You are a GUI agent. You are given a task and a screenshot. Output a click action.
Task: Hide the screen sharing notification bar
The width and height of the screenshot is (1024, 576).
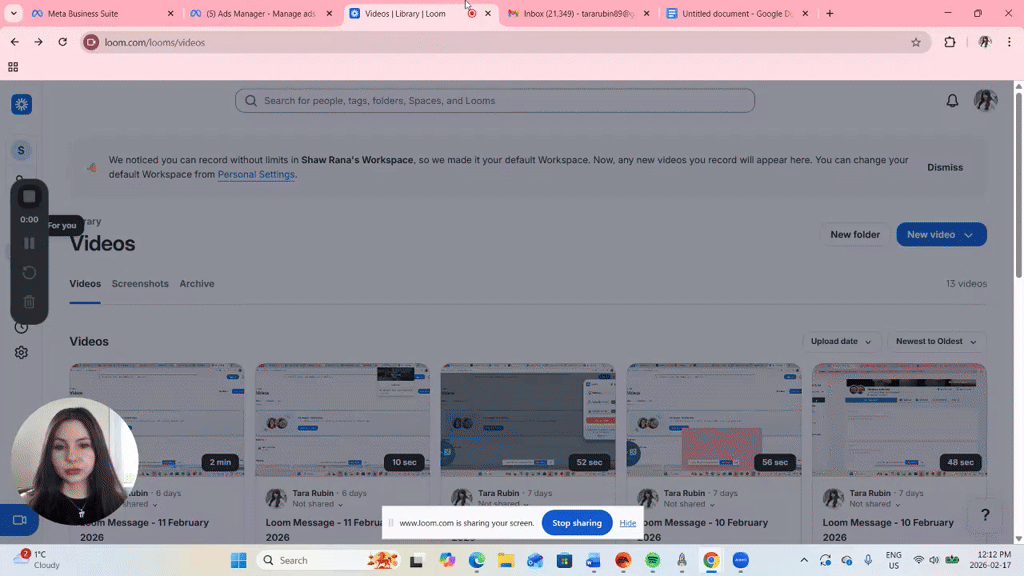[628, 523]
